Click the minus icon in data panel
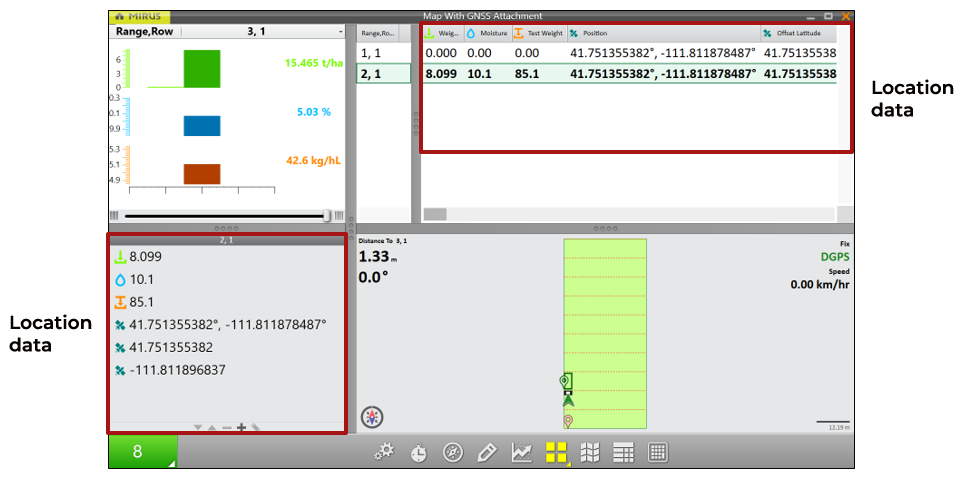 click(x=227, y=427)
